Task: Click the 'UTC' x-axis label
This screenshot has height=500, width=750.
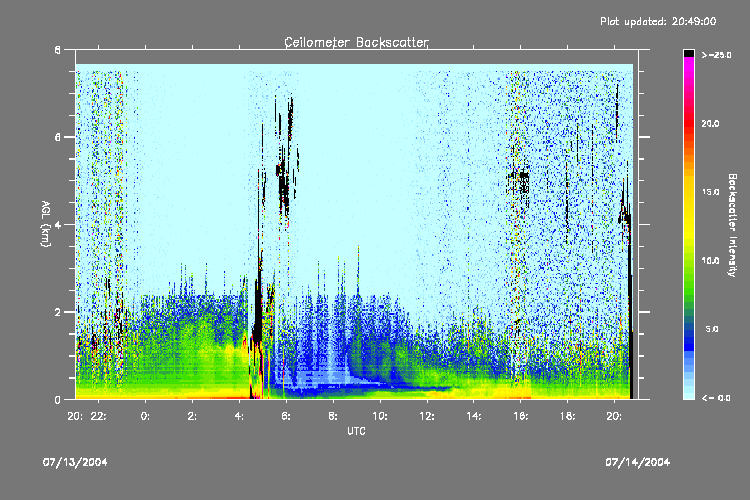Action: click(x=356, y=431)
